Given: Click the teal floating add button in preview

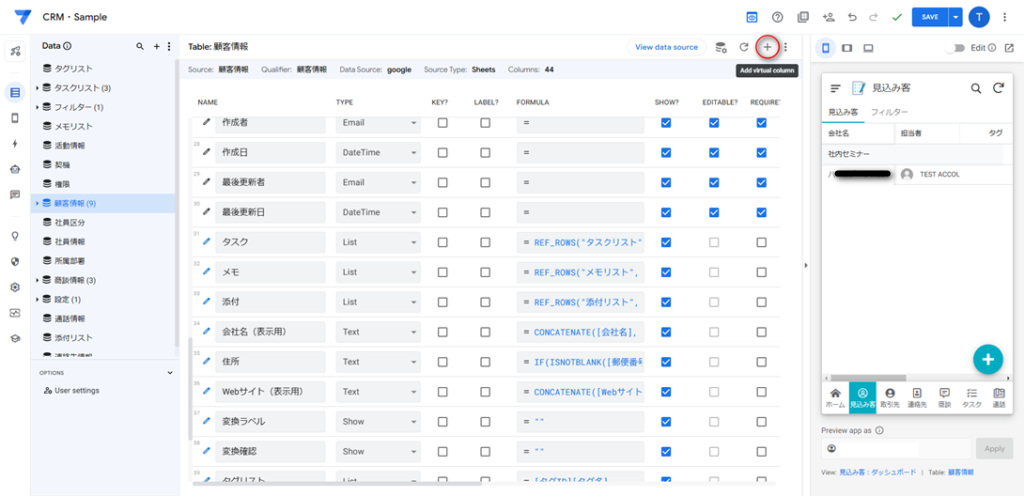Looking at the screenshot, I should click(x=987, y=359).
